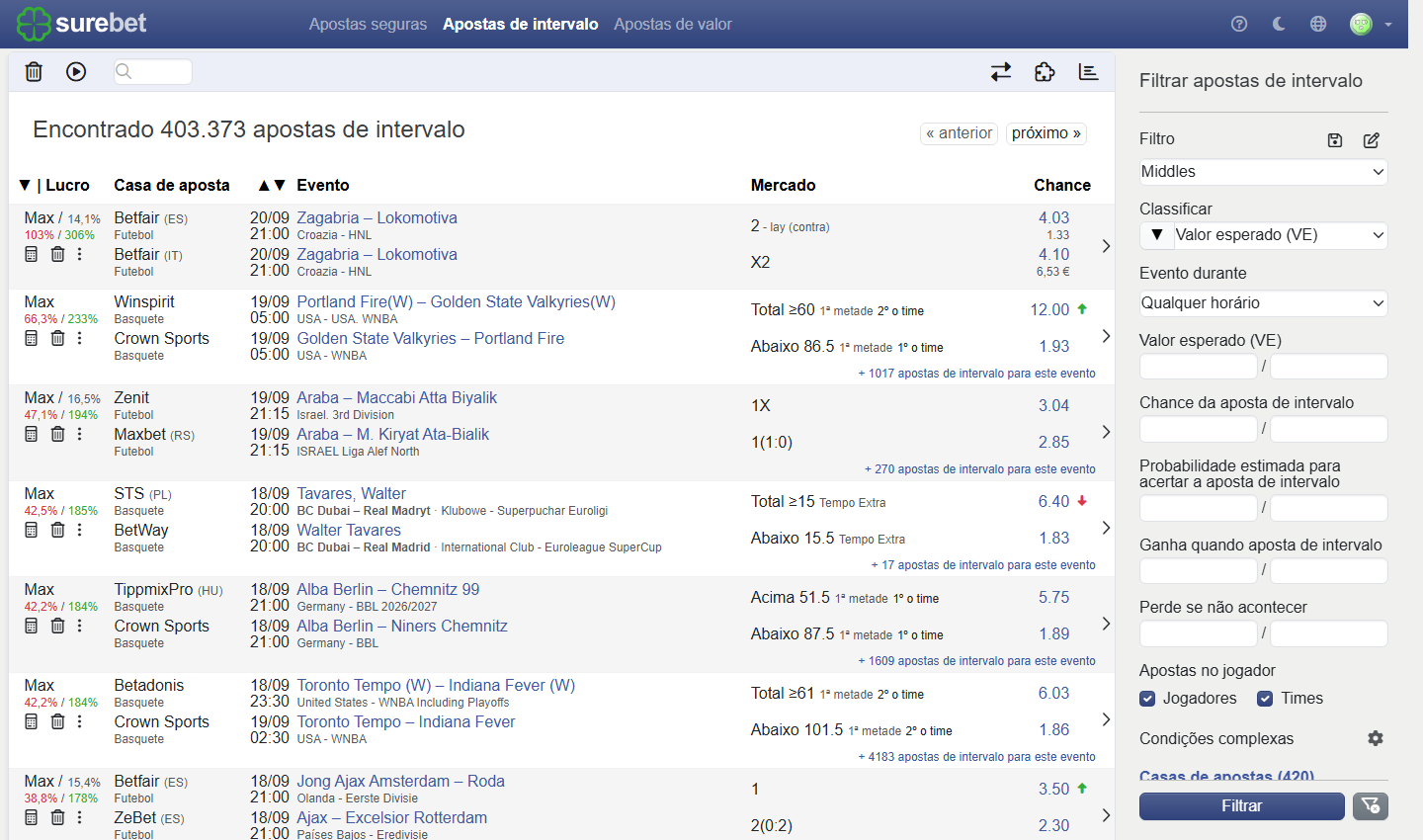This screenshot has height=840, width=1423.
Task: Click the trash icon in the top toolbar
Action: click(34, 71)
